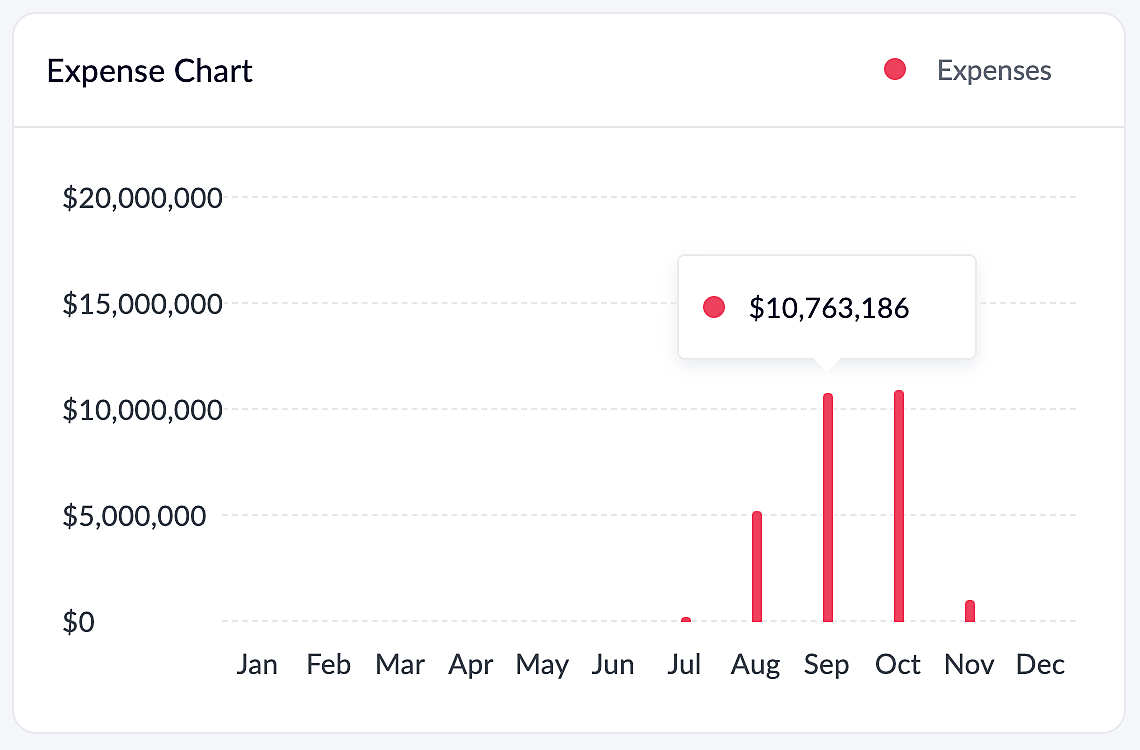Toggle the Expenses series legend label

pos(994,71)
